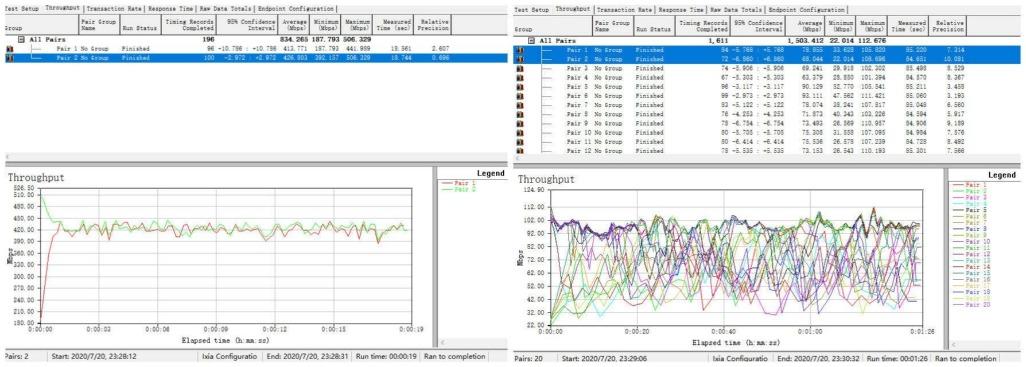Image resolution: width=1026 pixels, height=367 pixels.
Task: Click horizontal scrollbar under right results table
Action: pyautogui.click(x=767, y=158)
